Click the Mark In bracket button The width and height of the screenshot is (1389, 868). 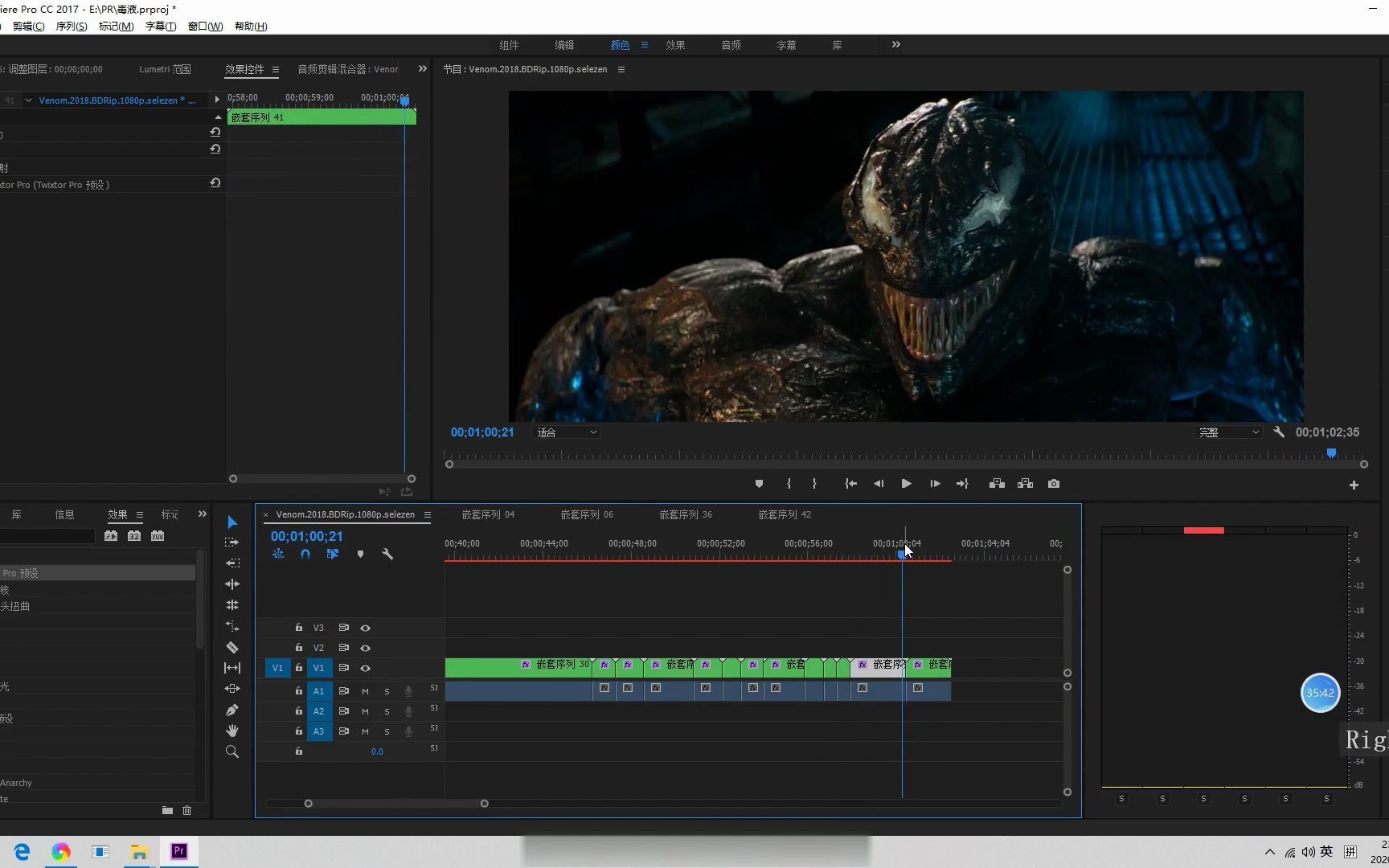point(789,484)
